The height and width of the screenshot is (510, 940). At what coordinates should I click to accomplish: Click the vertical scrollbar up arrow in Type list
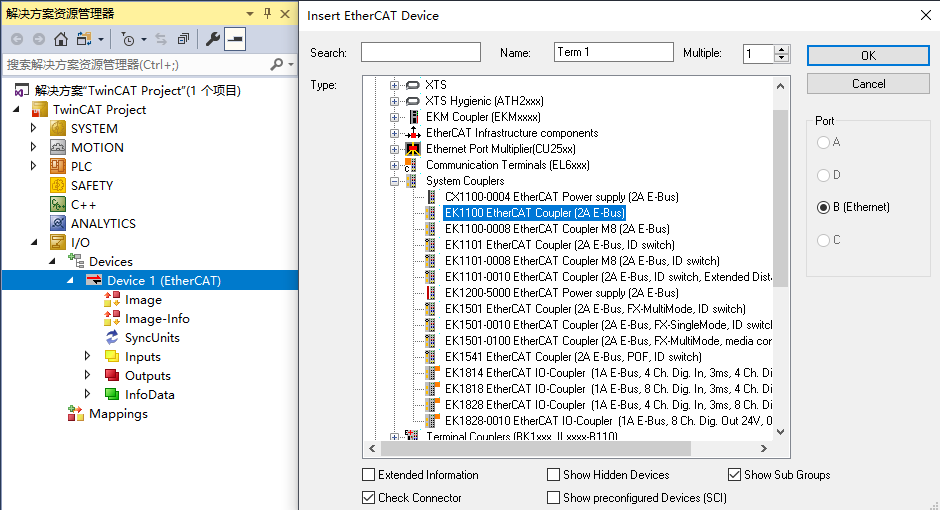[x=781, y=86]
